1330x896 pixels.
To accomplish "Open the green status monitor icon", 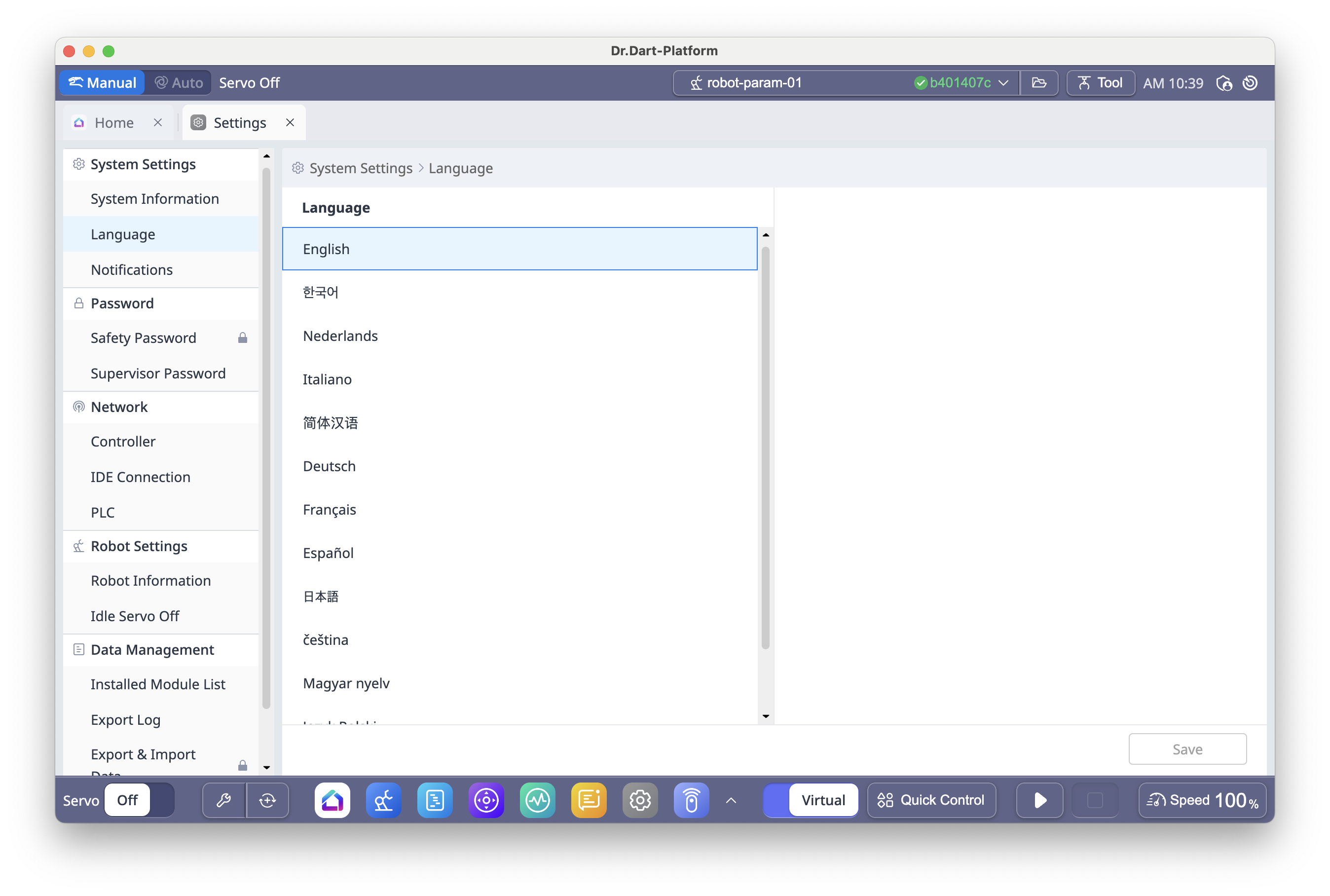I will click(538, 799).
